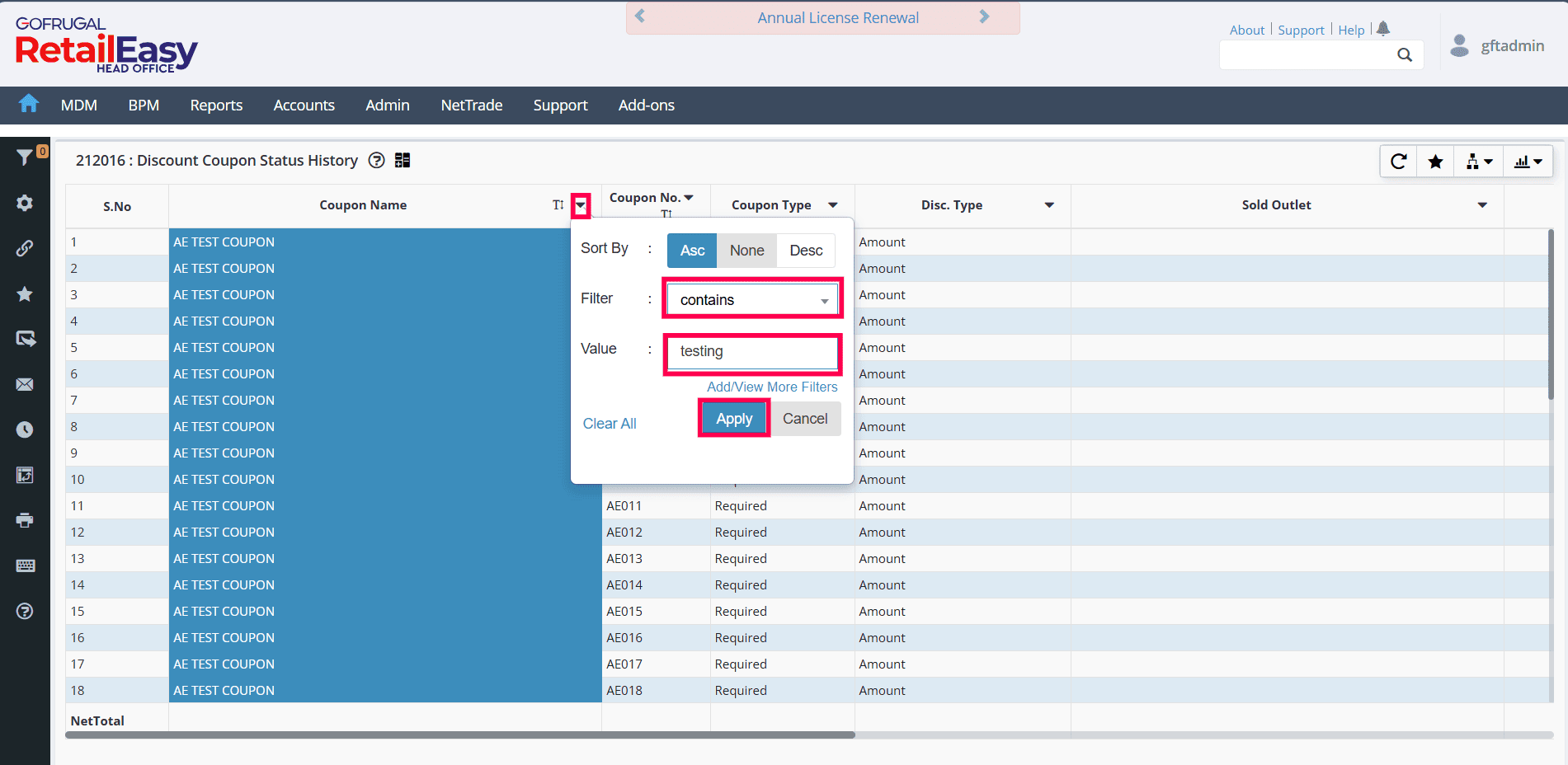
Task: Refresh the report with reload icon
Action: 1399,162
